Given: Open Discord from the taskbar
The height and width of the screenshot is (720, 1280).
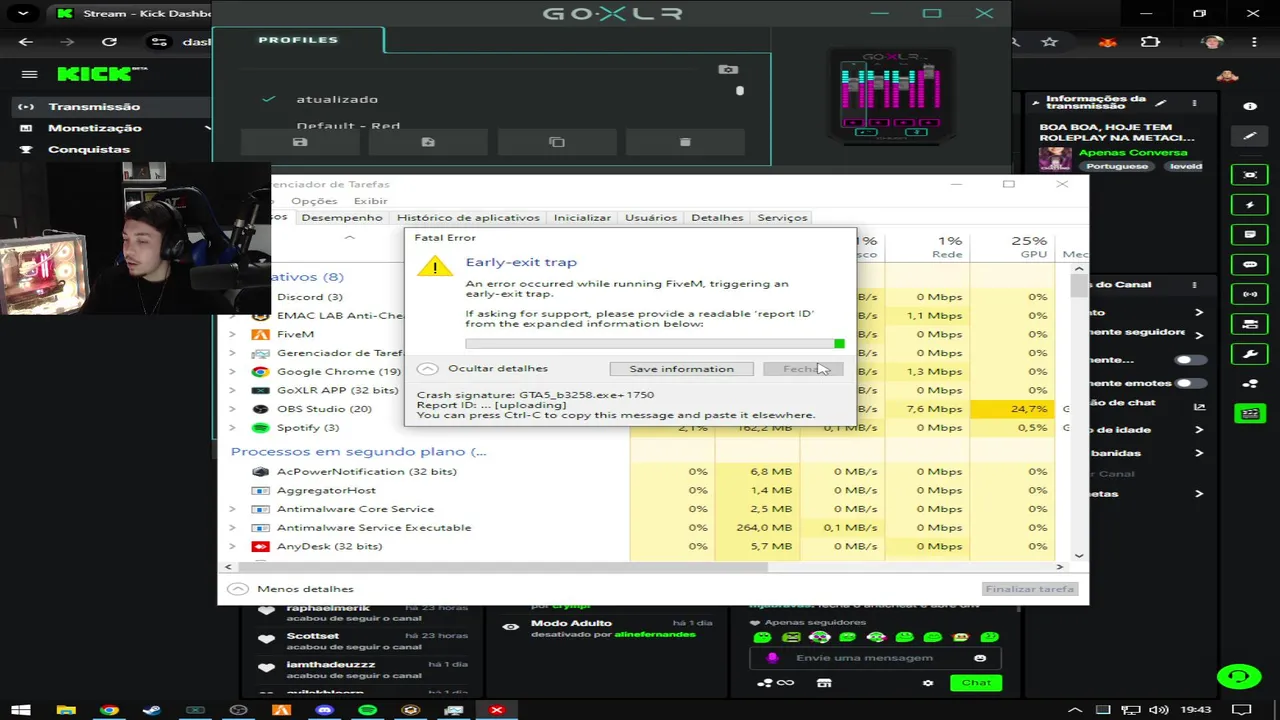Looking at the screenshot, I should [x=324, y=710].
